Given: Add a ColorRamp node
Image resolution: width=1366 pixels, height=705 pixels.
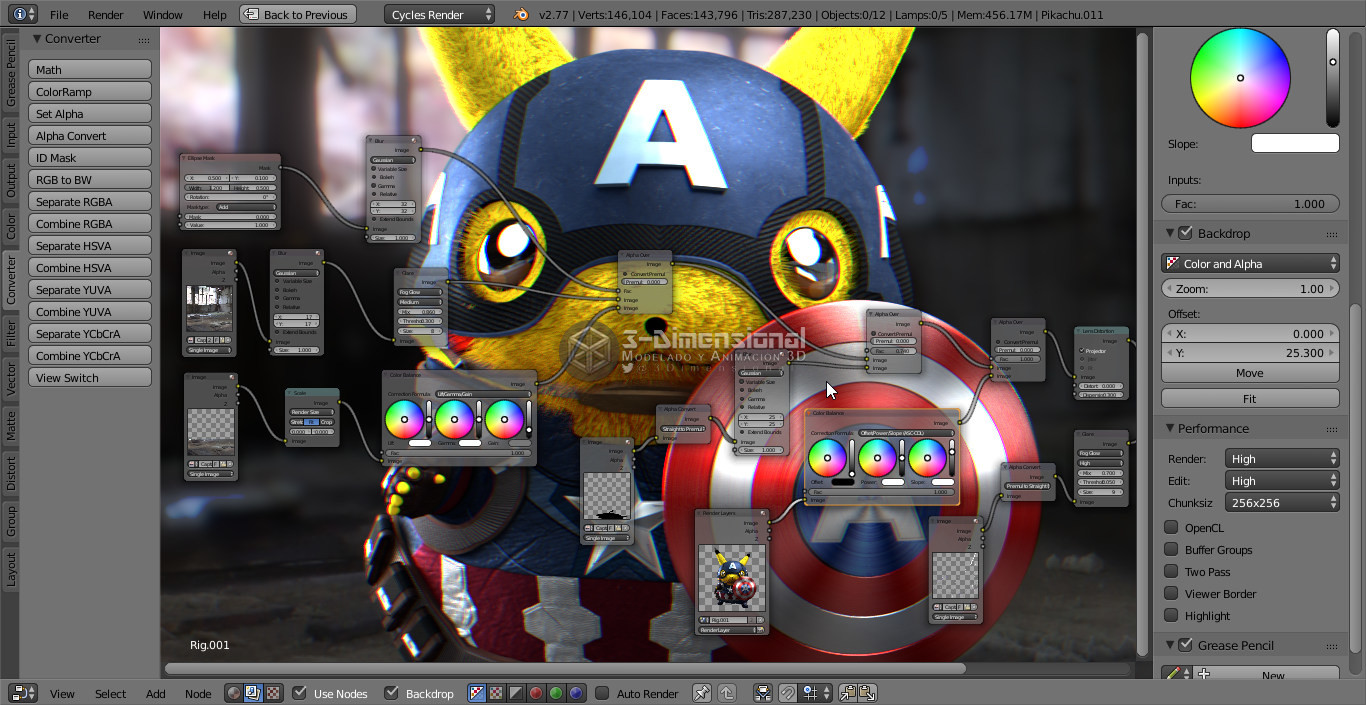Looking at the screenshot, I should pyautogui.click(x=90, y=91).
